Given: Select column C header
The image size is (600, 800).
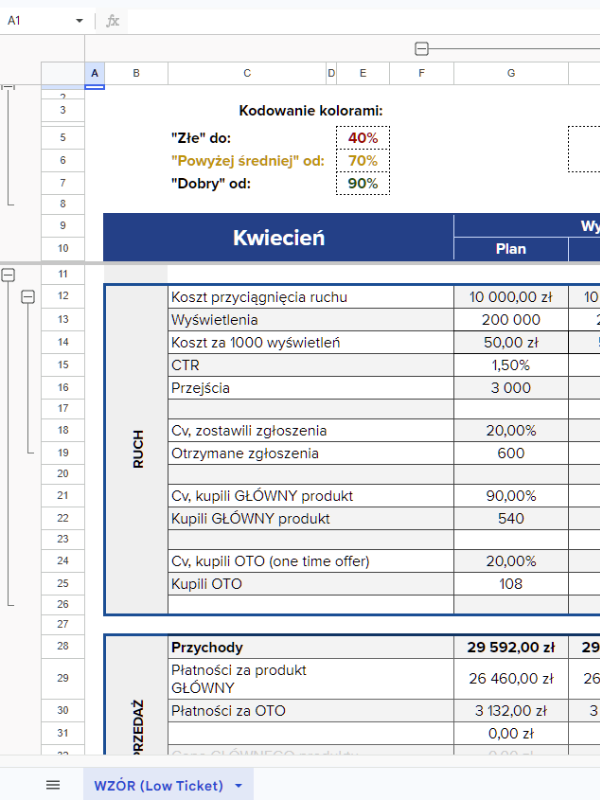Looking at the screenshot, I should click(x=246, y=73).
